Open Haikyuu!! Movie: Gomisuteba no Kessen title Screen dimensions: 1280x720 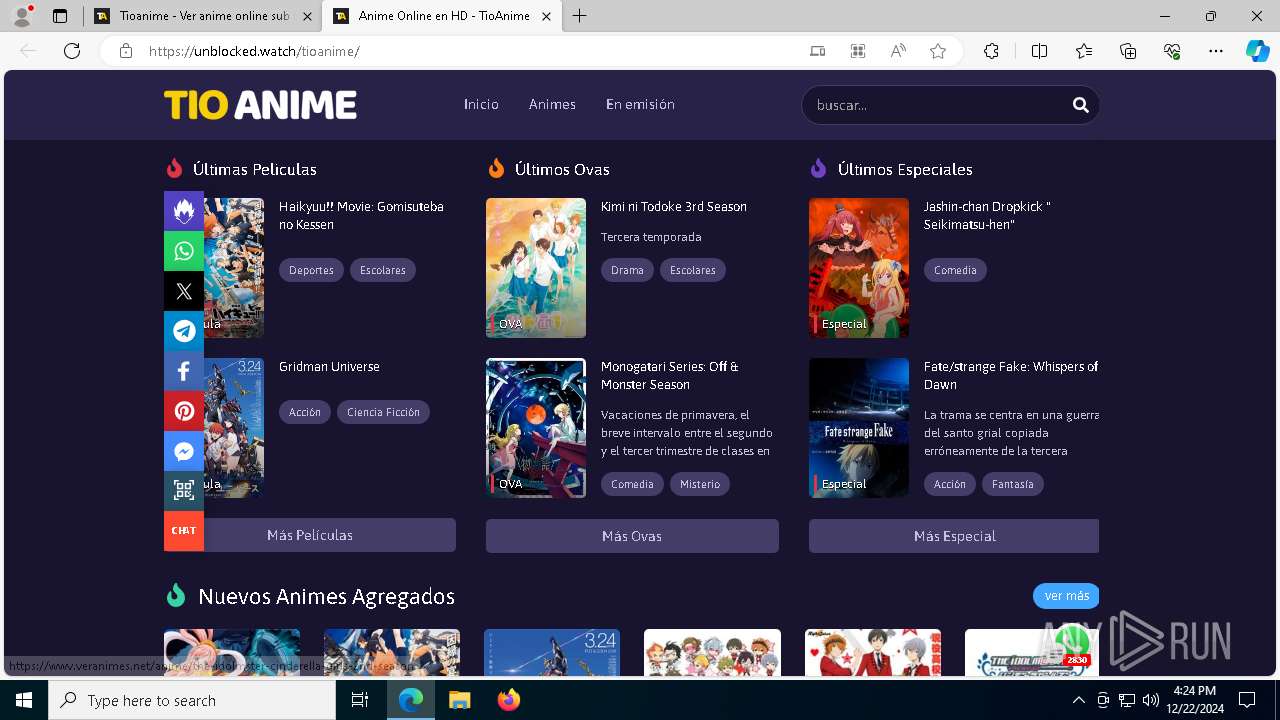361,215
